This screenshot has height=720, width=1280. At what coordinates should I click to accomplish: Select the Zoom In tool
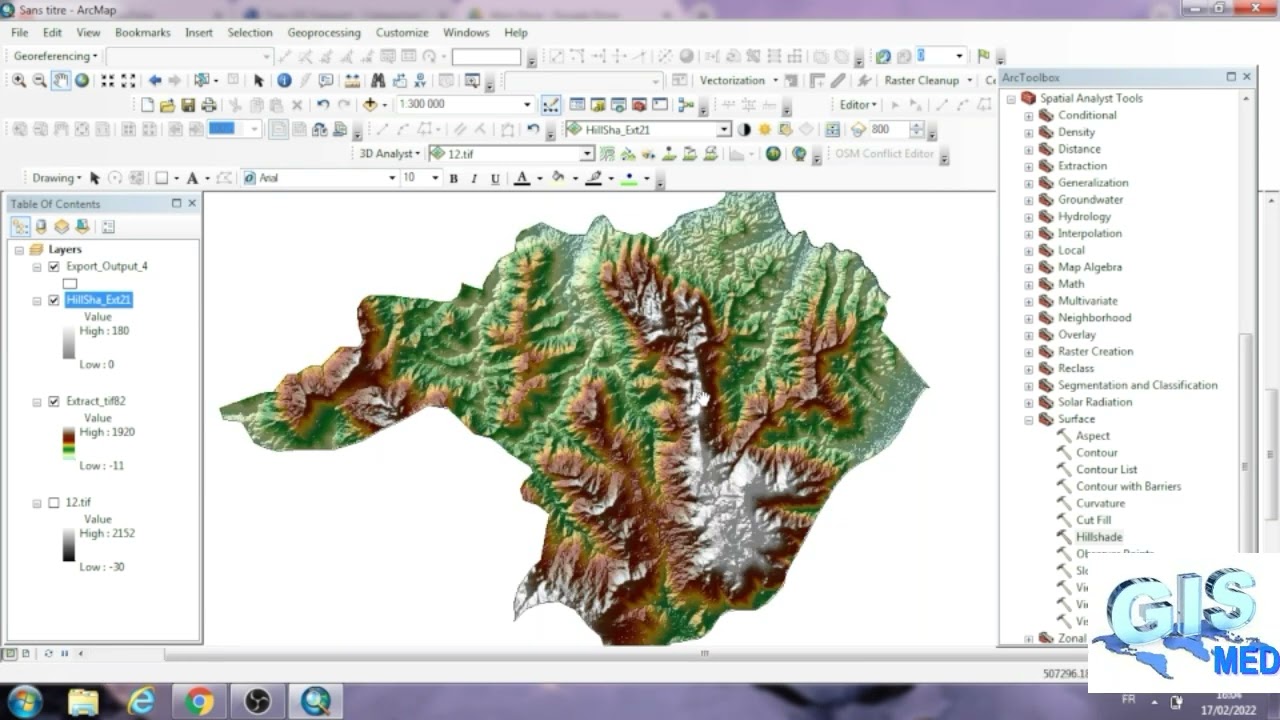pyautogui.click(x=19, y=81)
